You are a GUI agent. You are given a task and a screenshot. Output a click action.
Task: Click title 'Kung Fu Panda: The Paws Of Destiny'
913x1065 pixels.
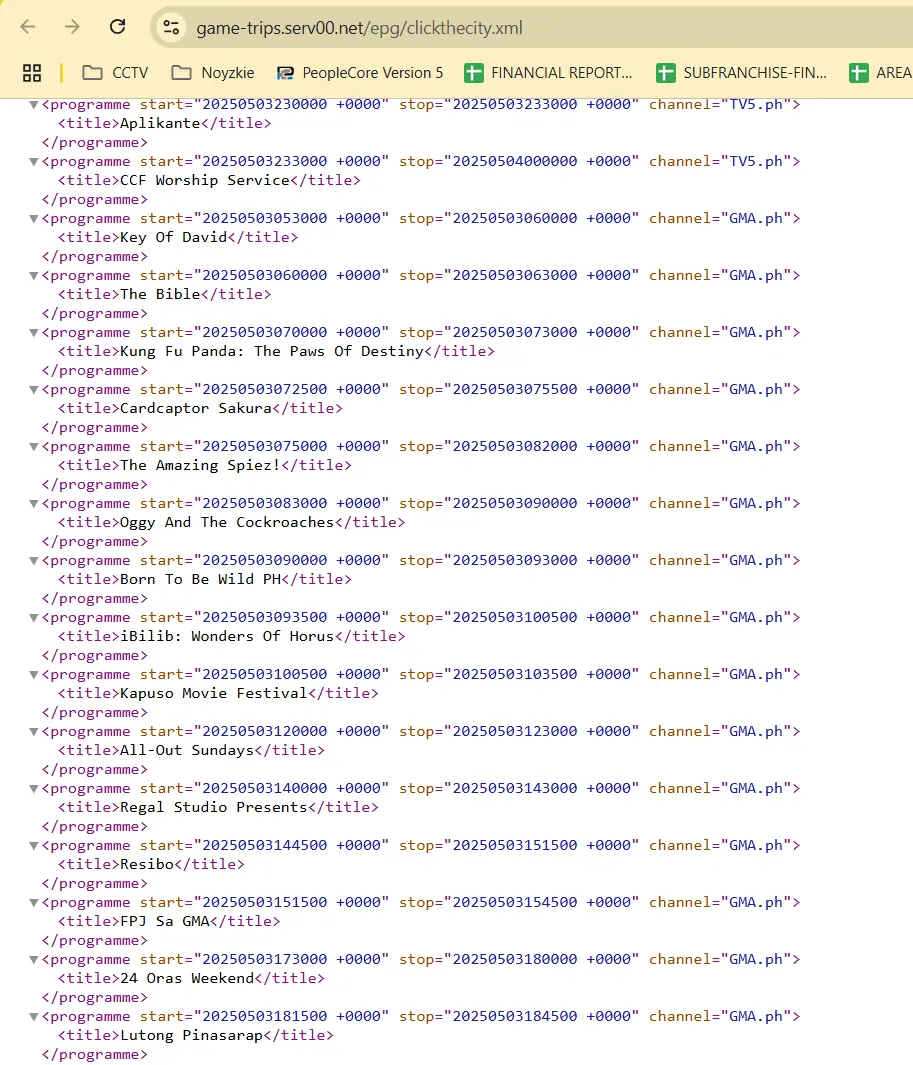(272, 352)
